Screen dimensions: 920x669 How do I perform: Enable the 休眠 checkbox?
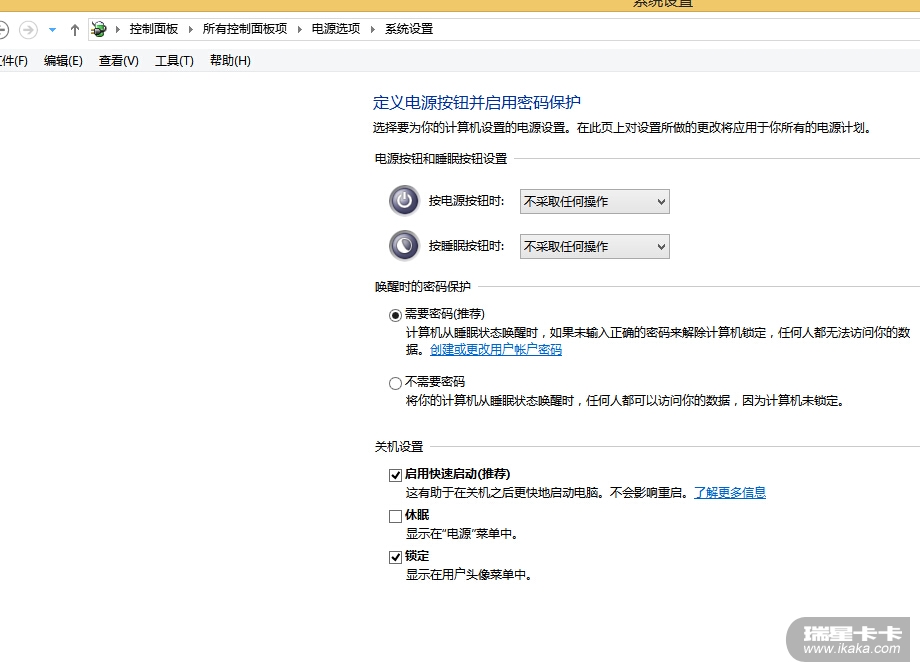point(395,516)
